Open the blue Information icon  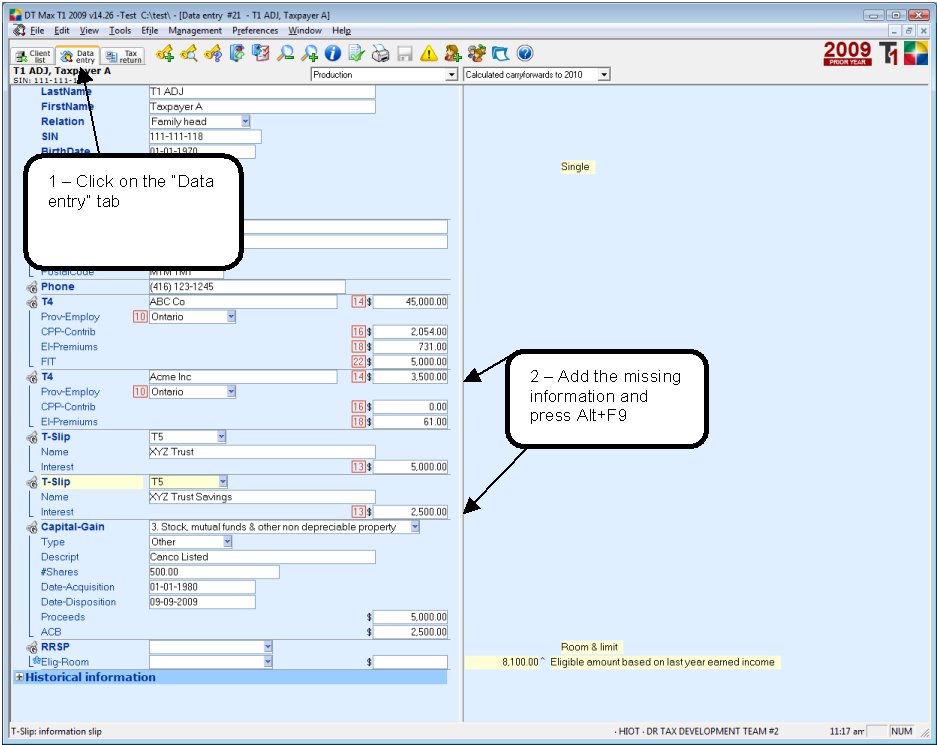[331, 54]
